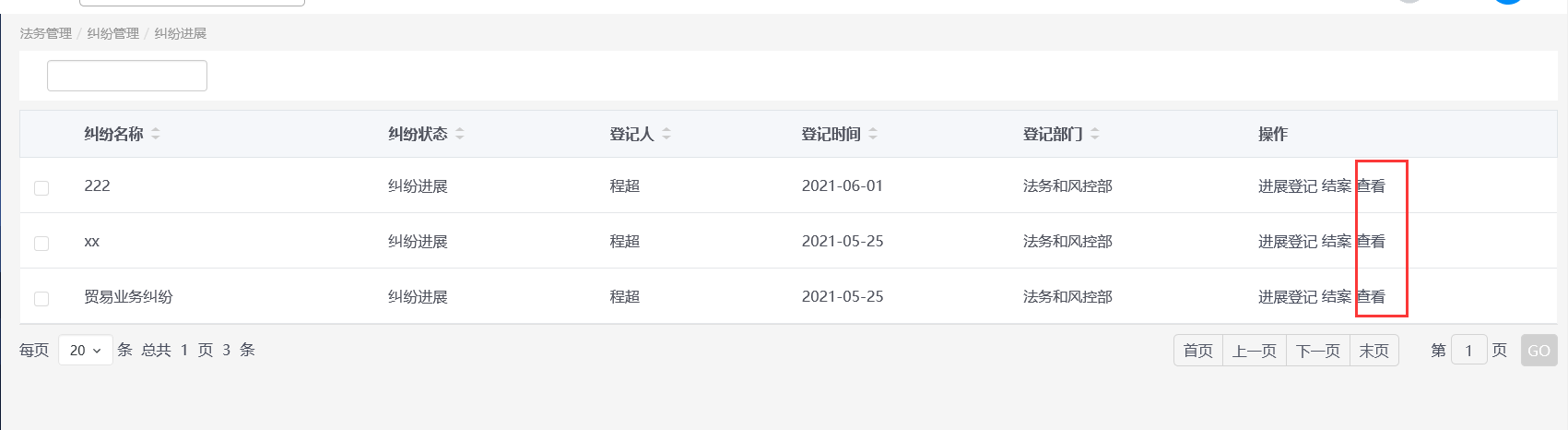Sort table by 登记时间 icon
Viewport: 1568px width, 430px height.
click(873, 134)
